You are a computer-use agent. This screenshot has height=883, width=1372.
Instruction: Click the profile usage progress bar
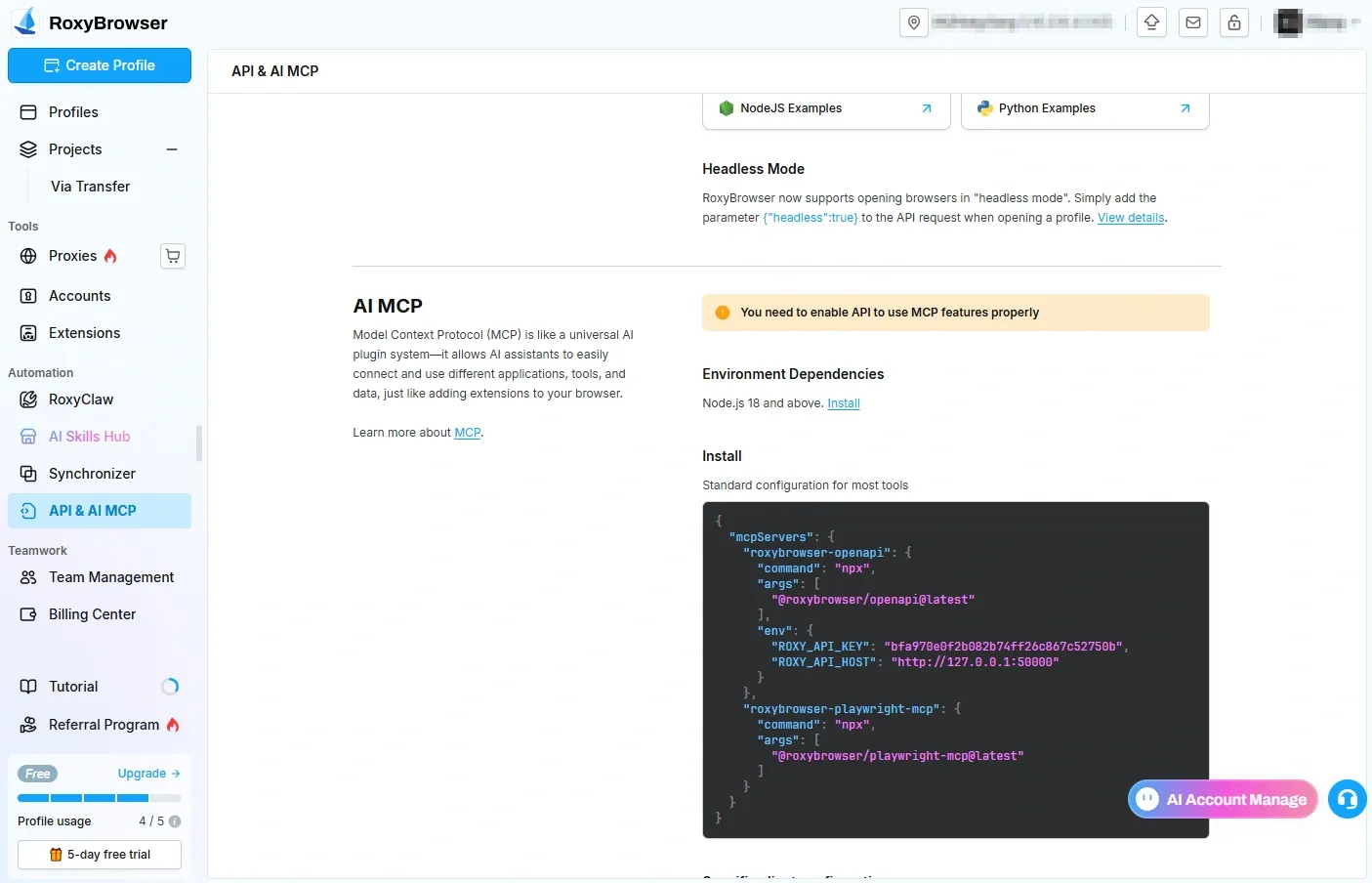point(100,798)
